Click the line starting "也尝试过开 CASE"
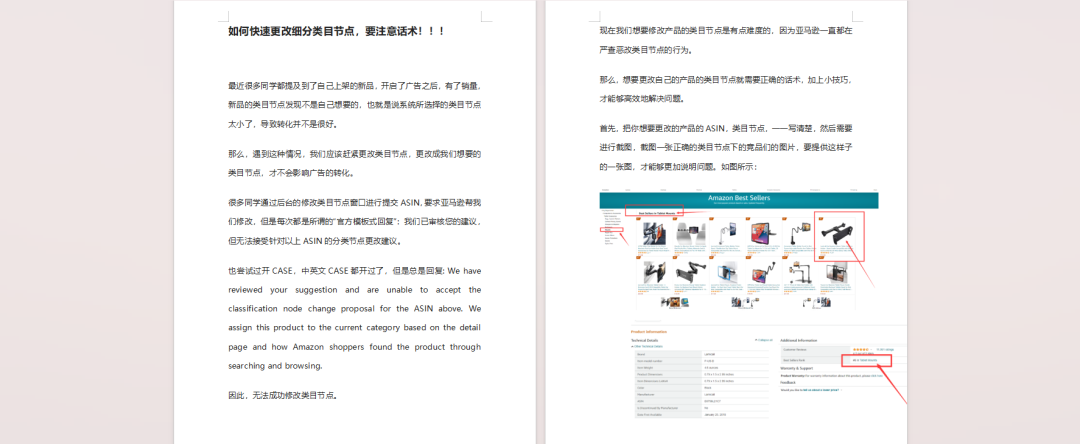 click(354, 271)
